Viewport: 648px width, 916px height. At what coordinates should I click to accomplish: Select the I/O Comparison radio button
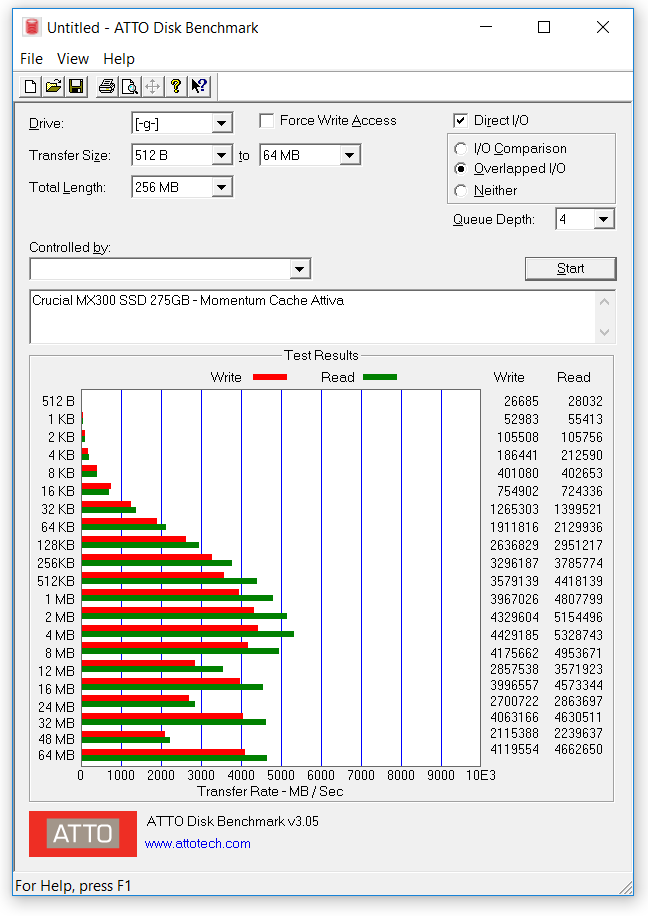(460, 149)
